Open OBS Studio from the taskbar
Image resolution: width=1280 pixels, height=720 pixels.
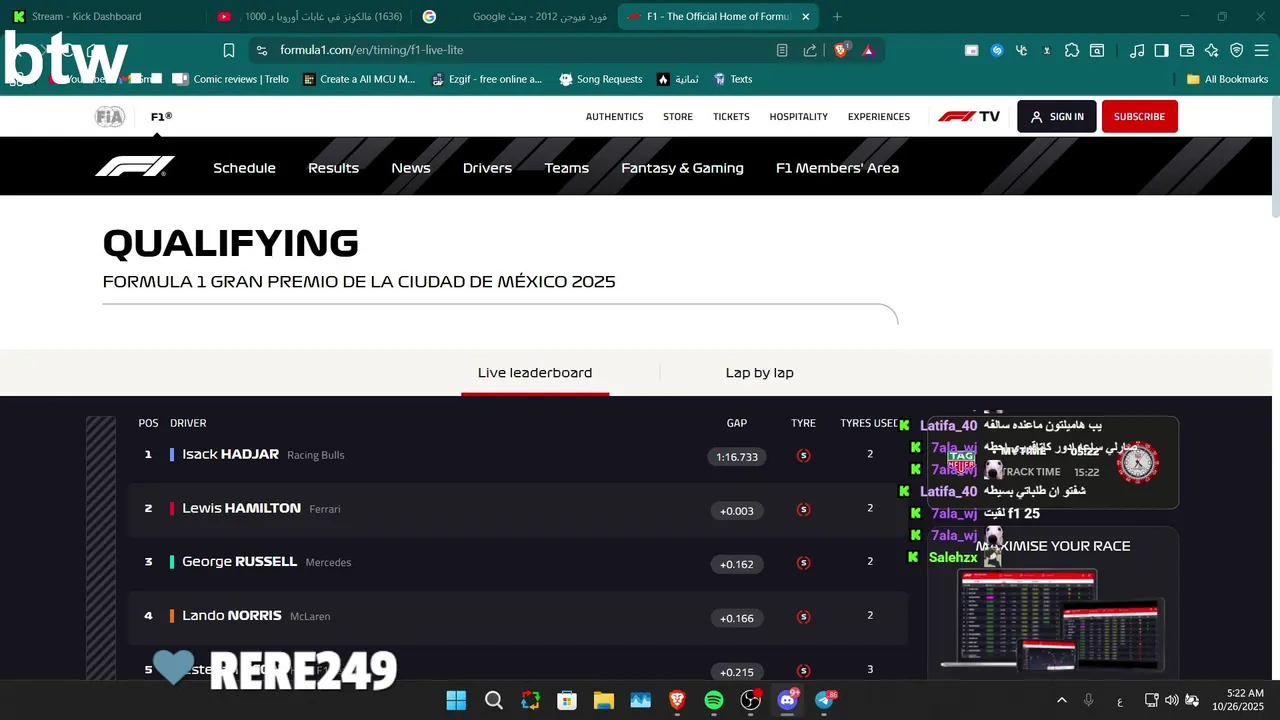click(750, 700)
